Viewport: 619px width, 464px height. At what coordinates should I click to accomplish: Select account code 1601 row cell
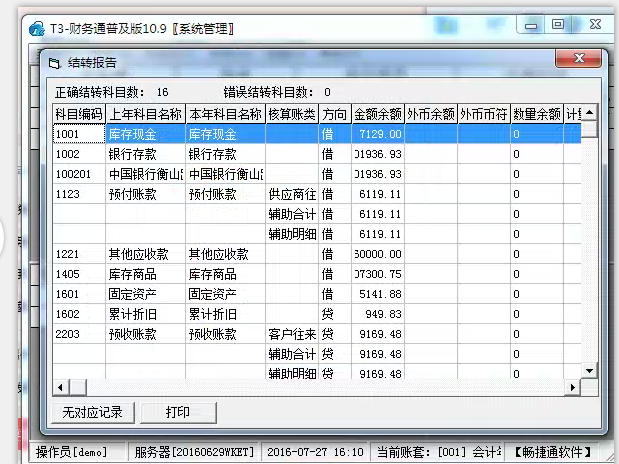point(79,294)
